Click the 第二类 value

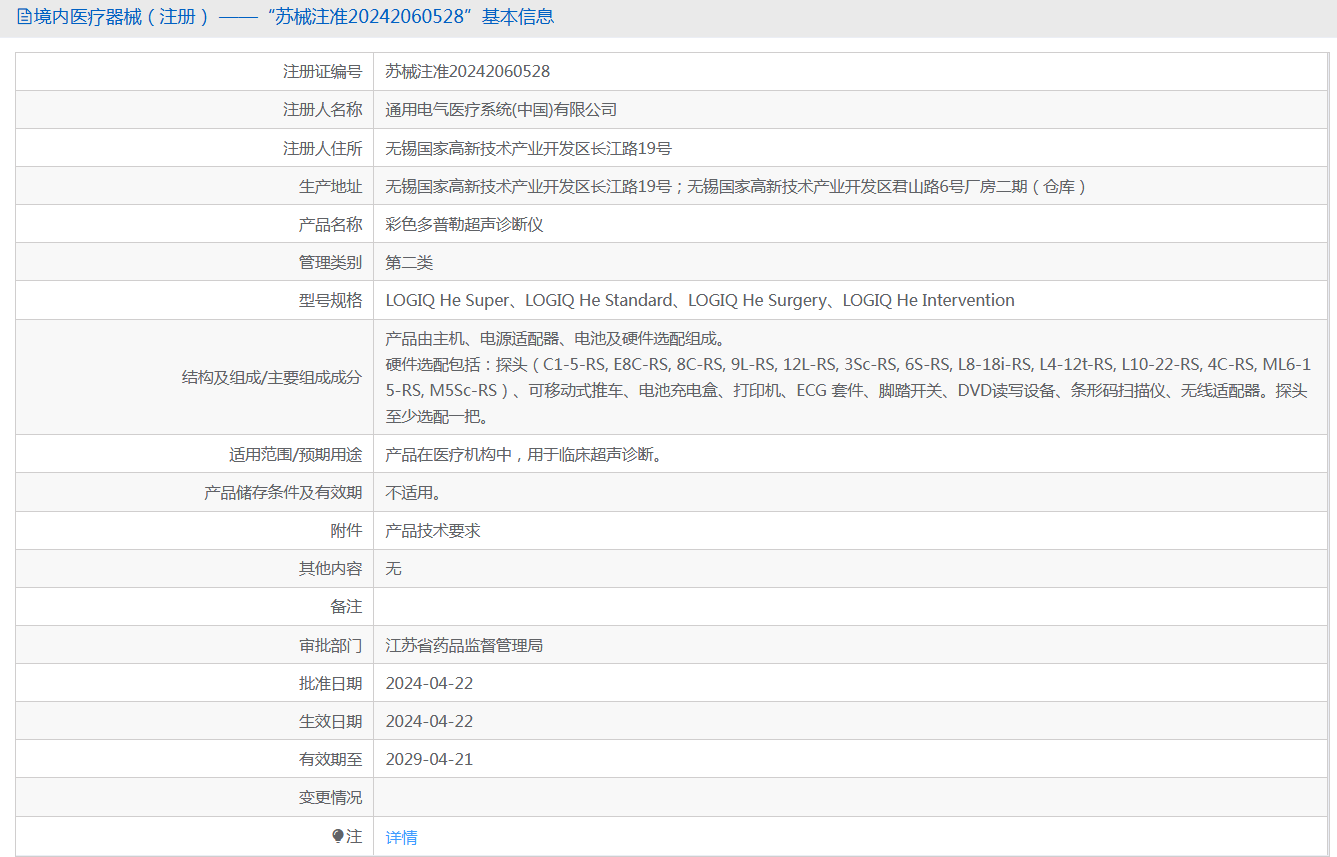pos(410,262)
